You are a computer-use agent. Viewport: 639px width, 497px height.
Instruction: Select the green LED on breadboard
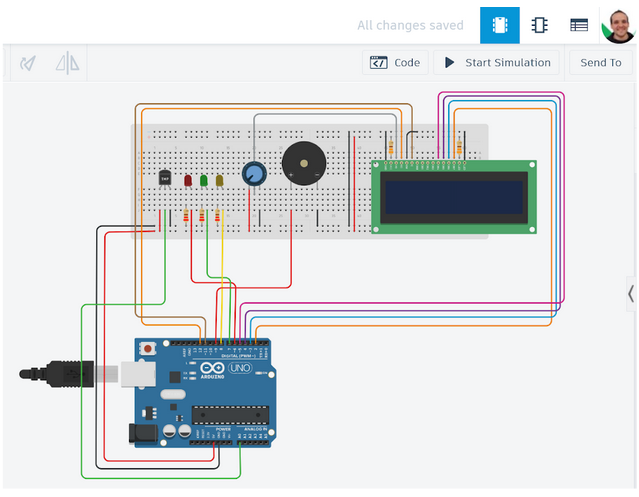[203, 181]
